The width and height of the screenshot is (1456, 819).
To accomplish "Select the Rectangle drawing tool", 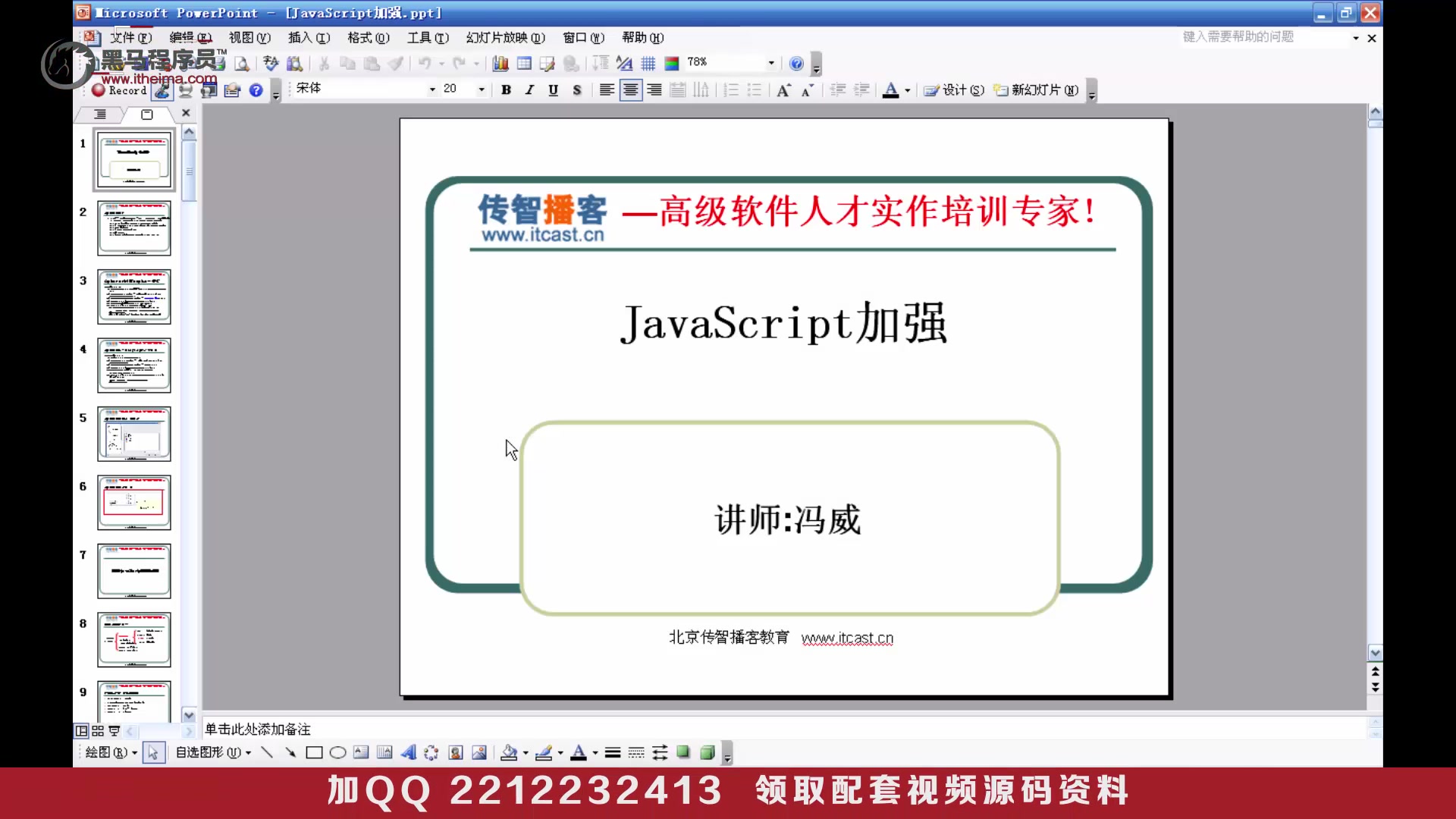I will click(x=314, y=752).
